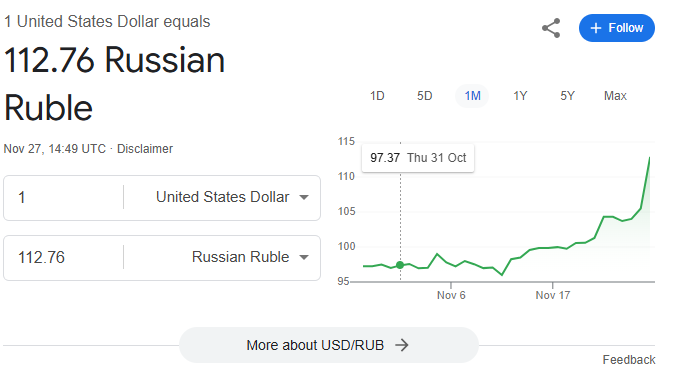
Task: Open More about USD/RUB
Action: coord(329,345)
